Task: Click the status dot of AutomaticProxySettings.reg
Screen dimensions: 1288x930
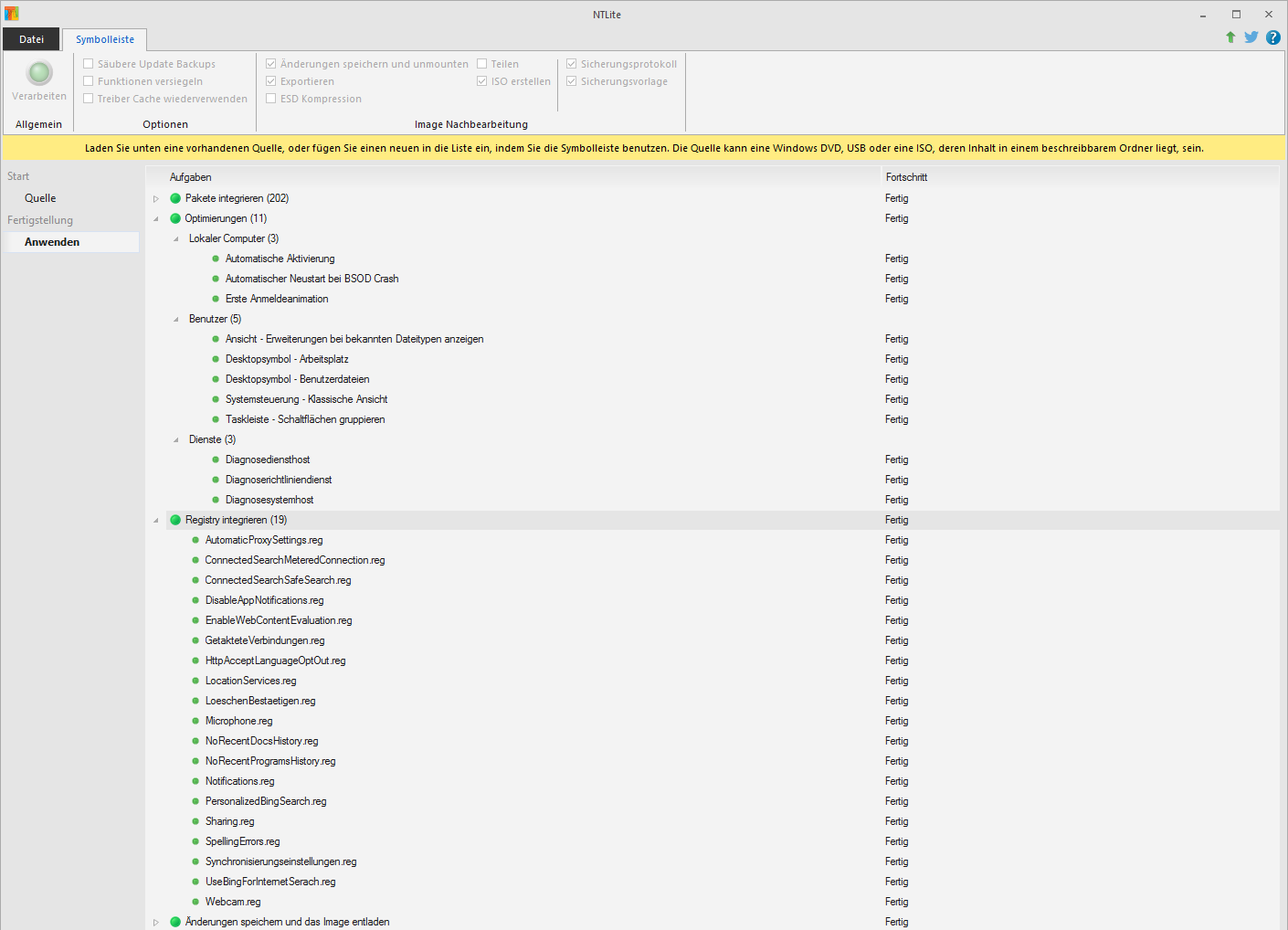Action: 195,540
